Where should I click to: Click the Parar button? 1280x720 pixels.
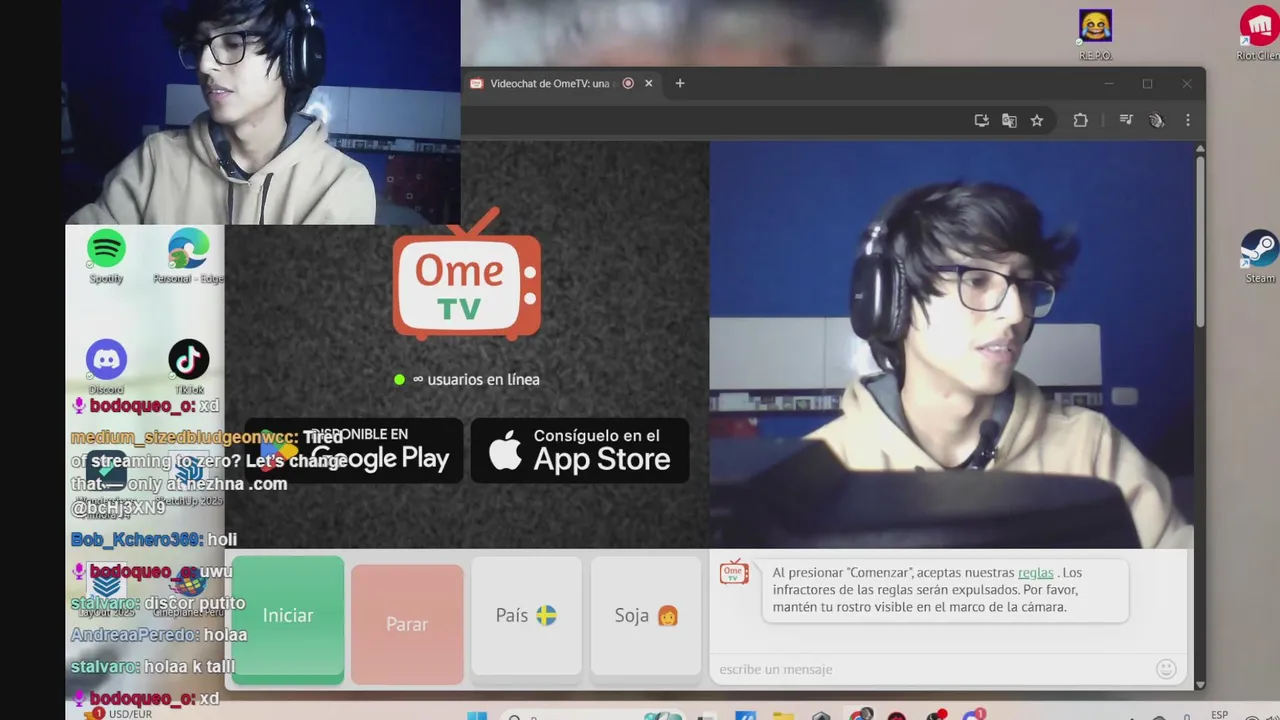[407, 624]
